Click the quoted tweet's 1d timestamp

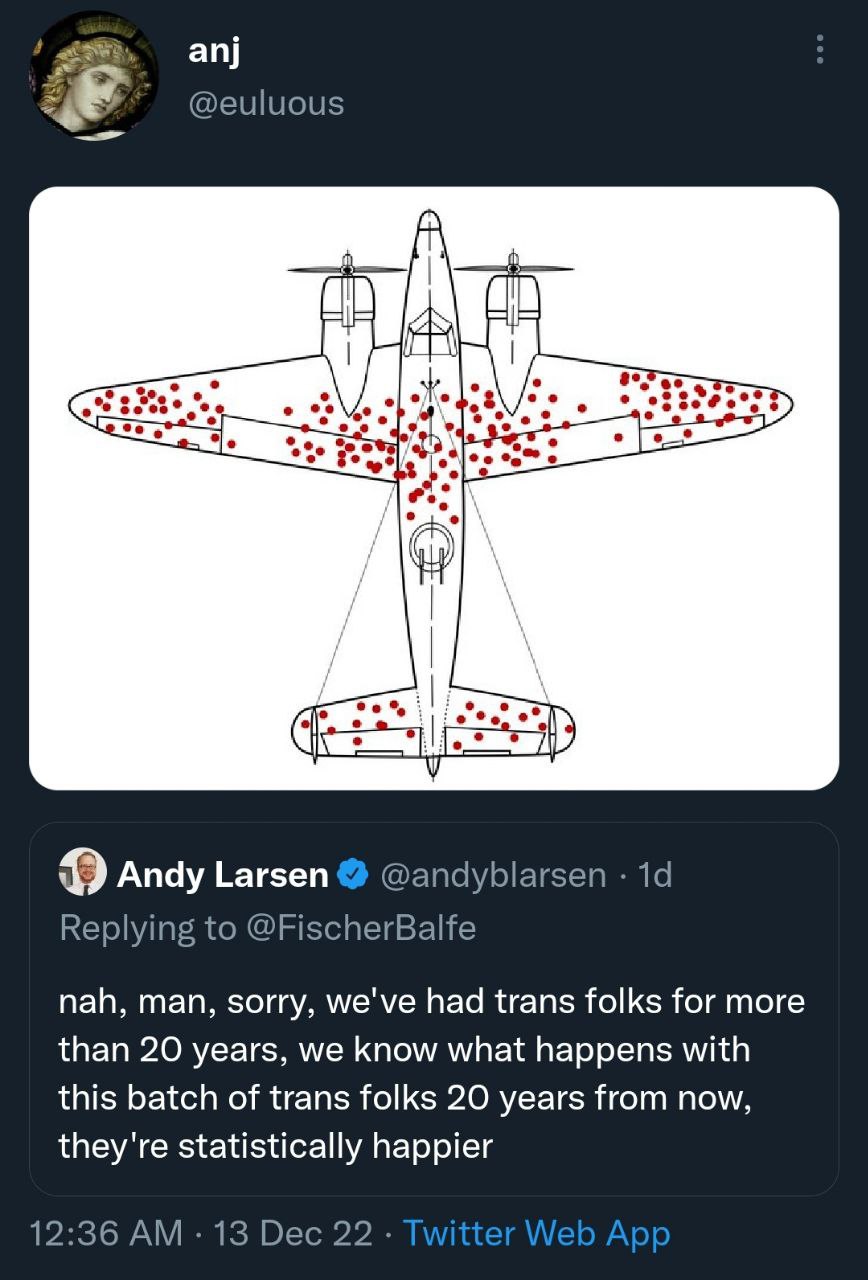tap(655, 875)
